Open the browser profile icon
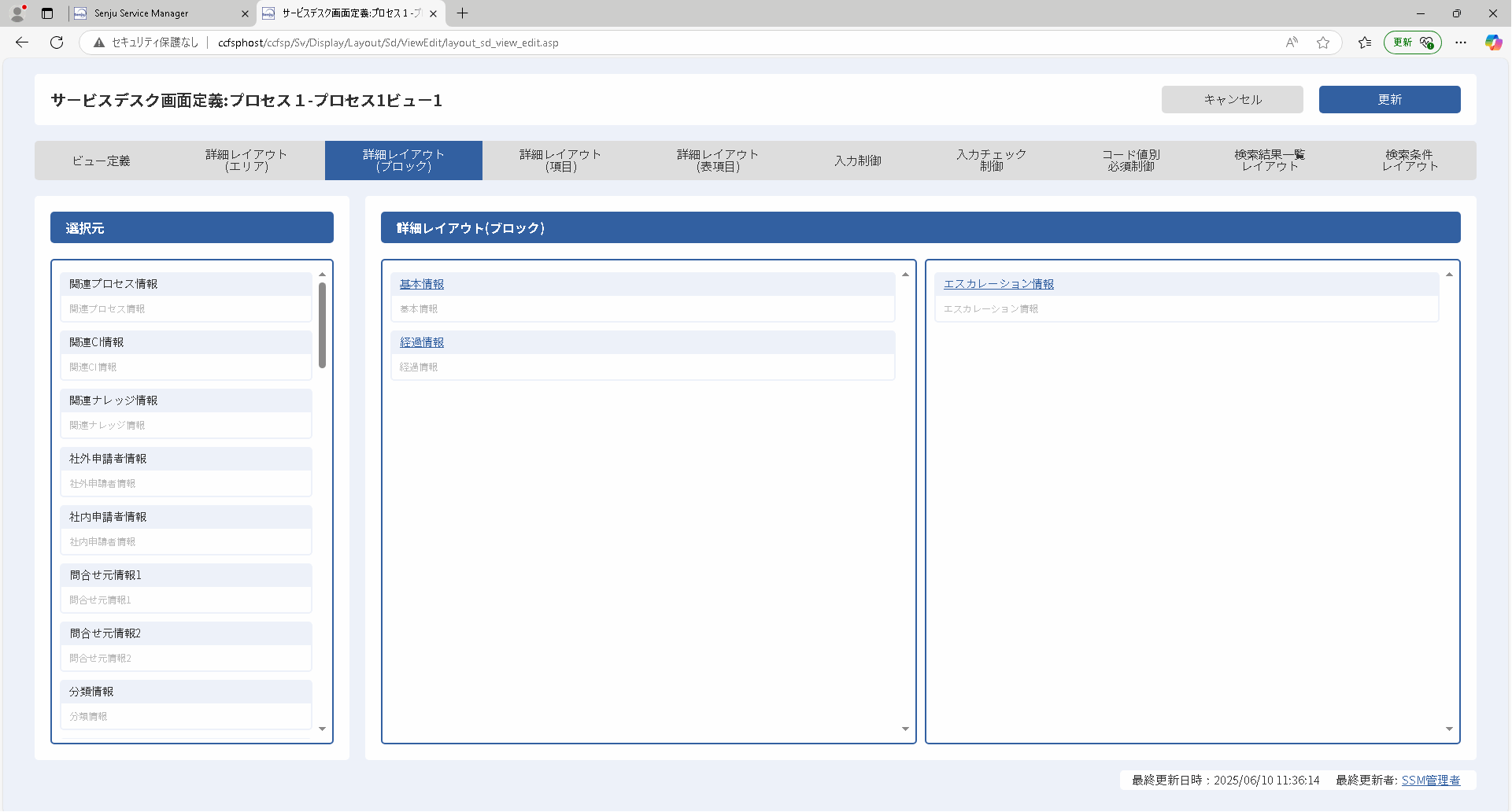The image size is (1512, 812). coord(17,13)
